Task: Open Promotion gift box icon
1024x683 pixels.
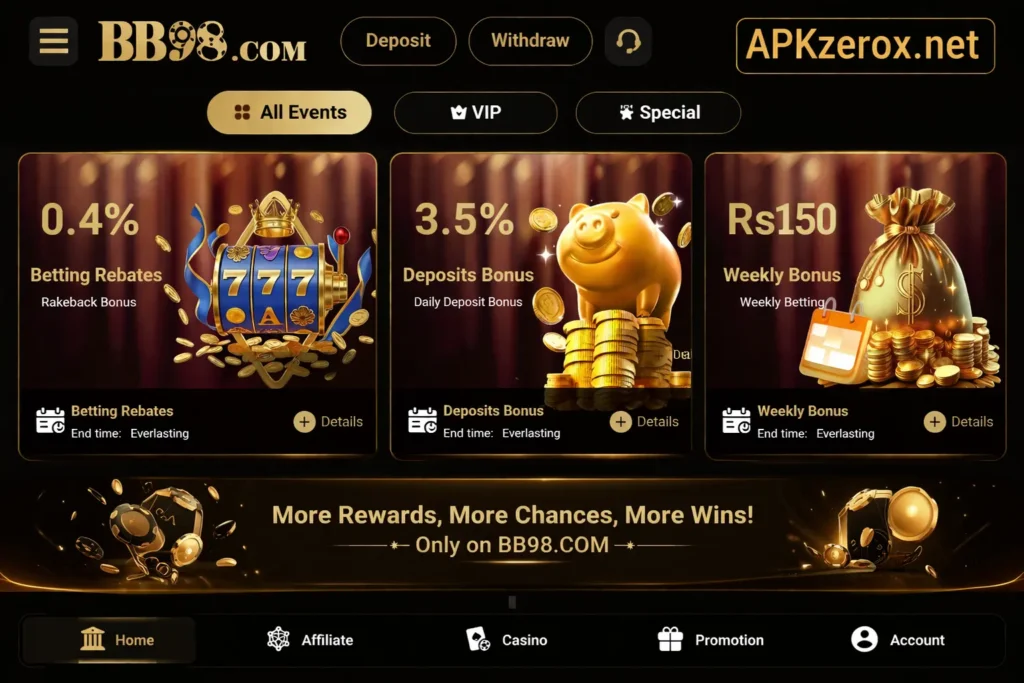Action: coord(670,639)
